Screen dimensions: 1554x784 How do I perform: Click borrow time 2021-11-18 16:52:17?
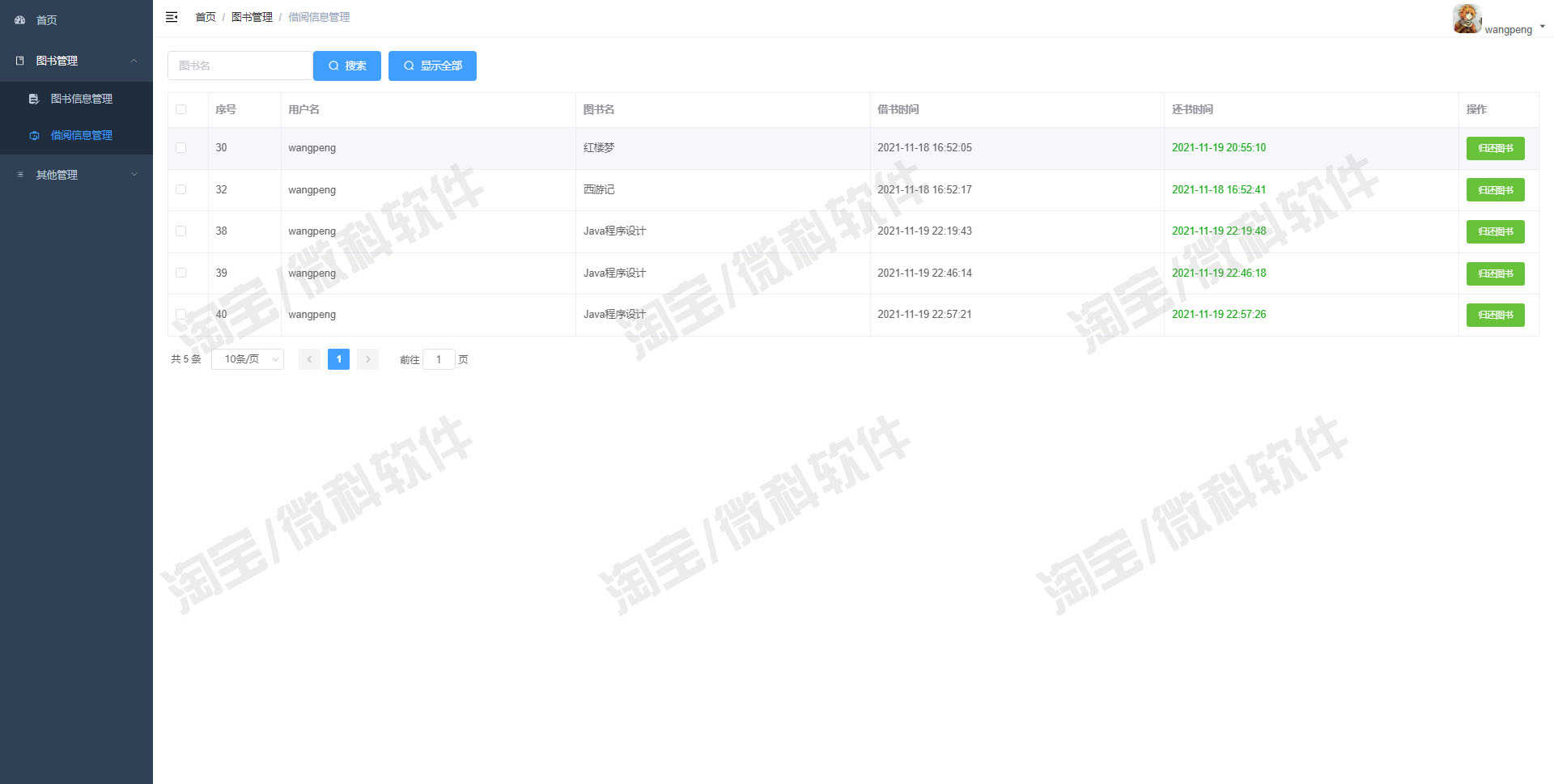(x=924, y=189)
